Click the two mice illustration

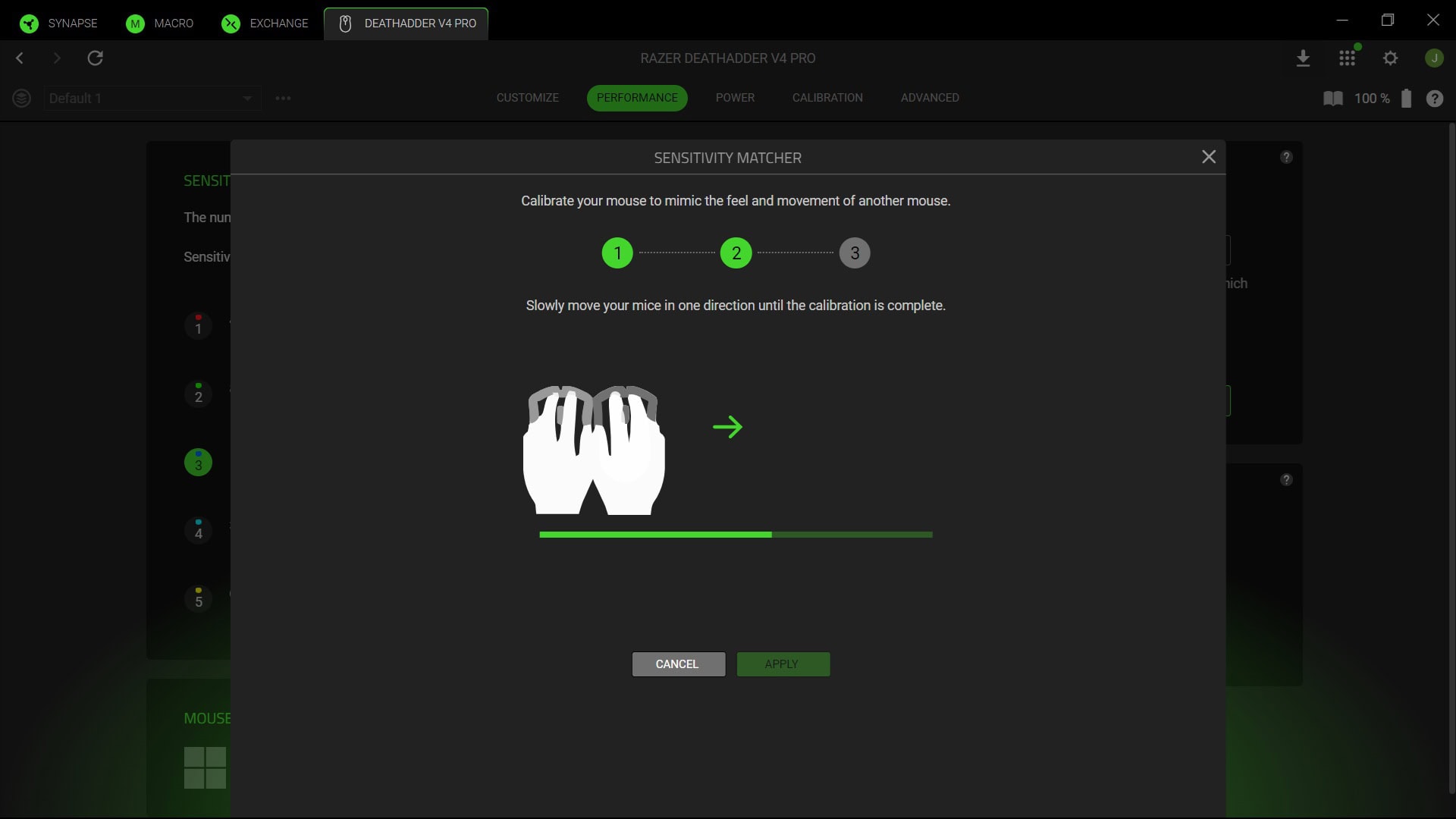(594, 450)
